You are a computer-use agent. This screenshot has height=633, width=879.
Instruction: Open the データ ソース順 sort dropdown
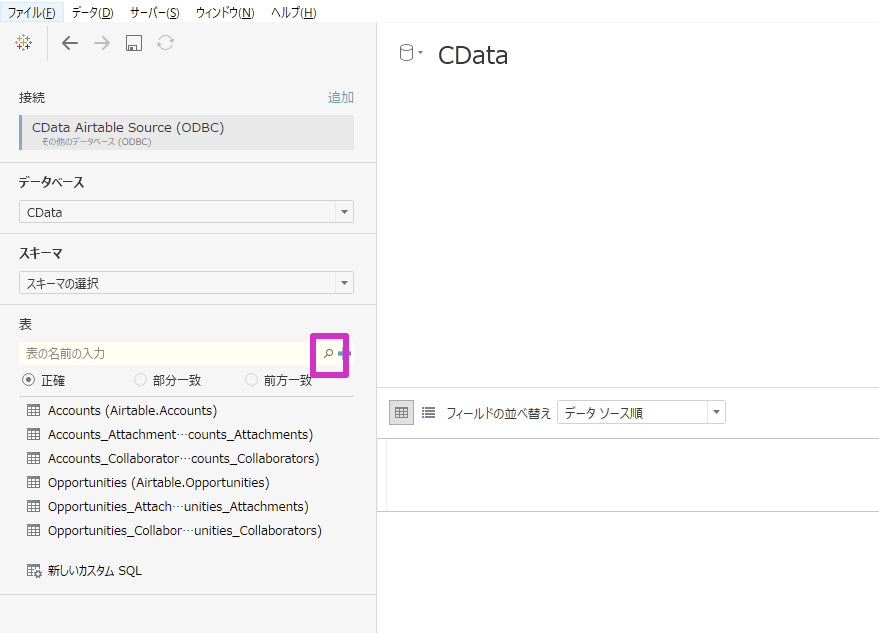pyautogui.click(x=641, y=413)
